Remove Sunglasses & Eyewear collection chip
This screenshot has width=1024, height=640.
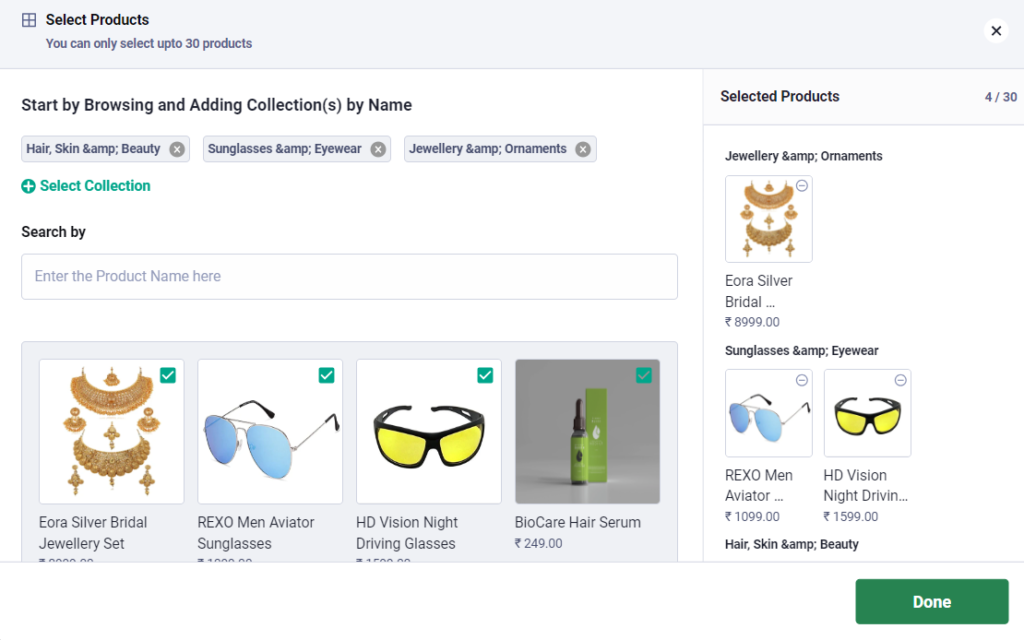(378, 149)
